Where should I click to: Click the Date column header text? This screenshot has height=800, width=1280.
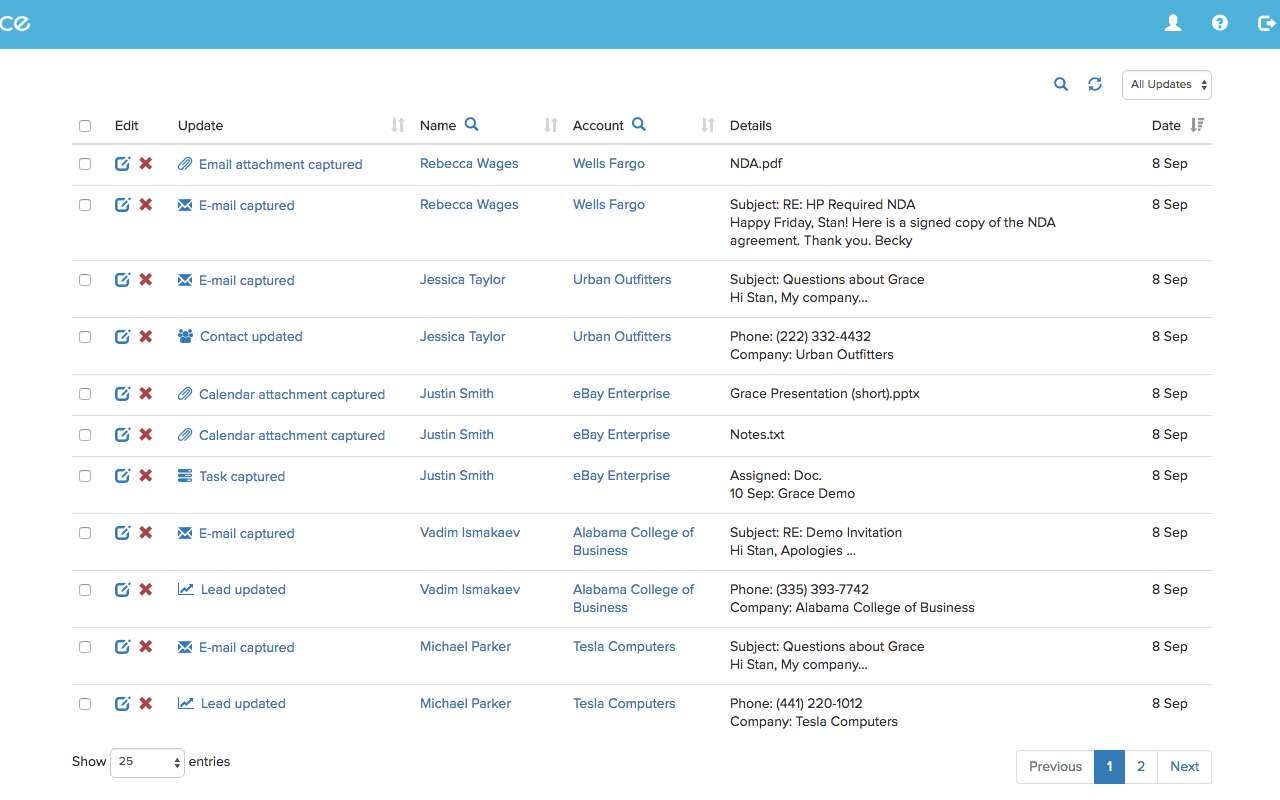tap(1166, 126)
